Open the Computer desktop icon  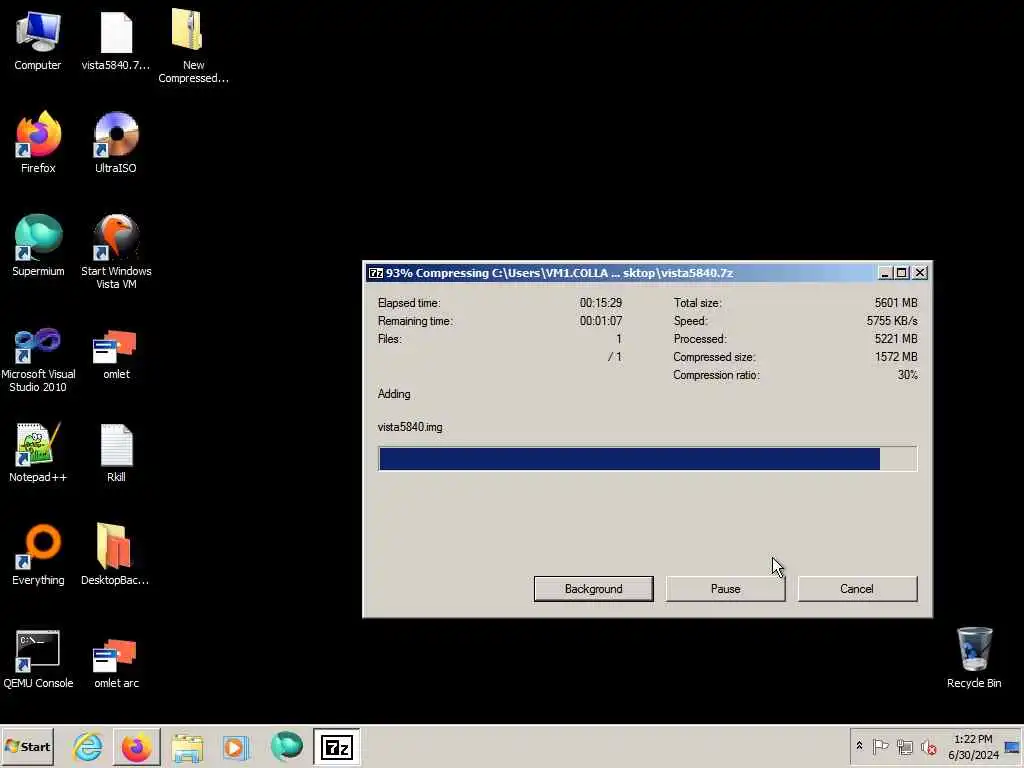(x=38, y=40)
